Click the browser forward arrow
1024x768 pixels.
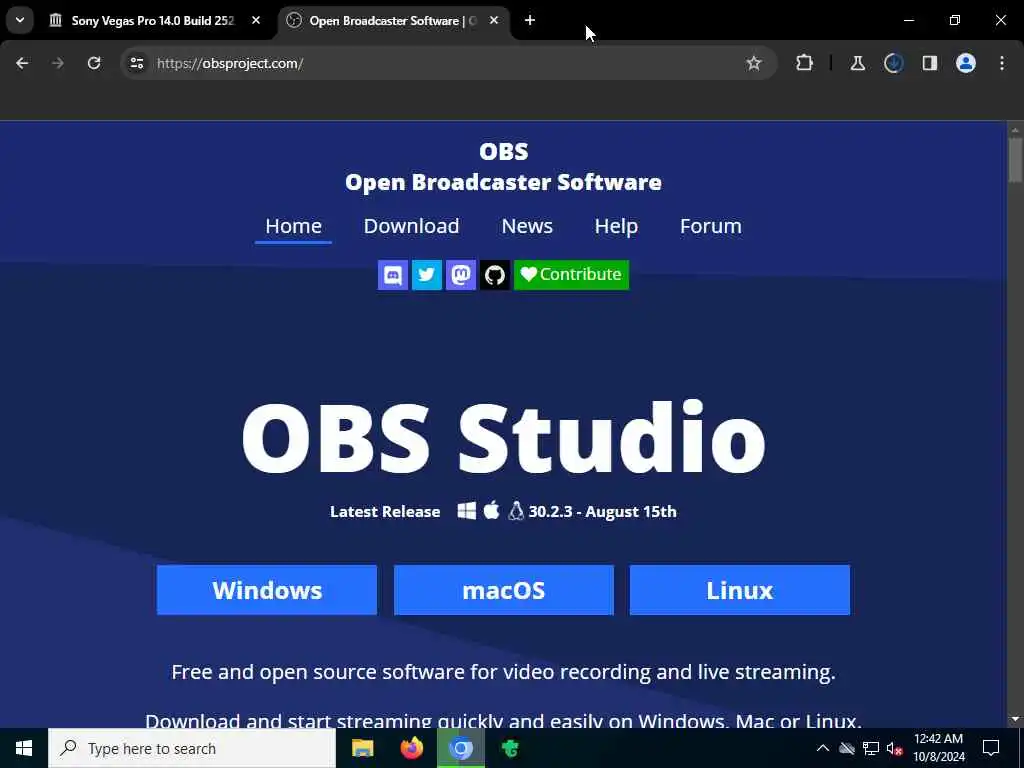(x=58, y=63)
